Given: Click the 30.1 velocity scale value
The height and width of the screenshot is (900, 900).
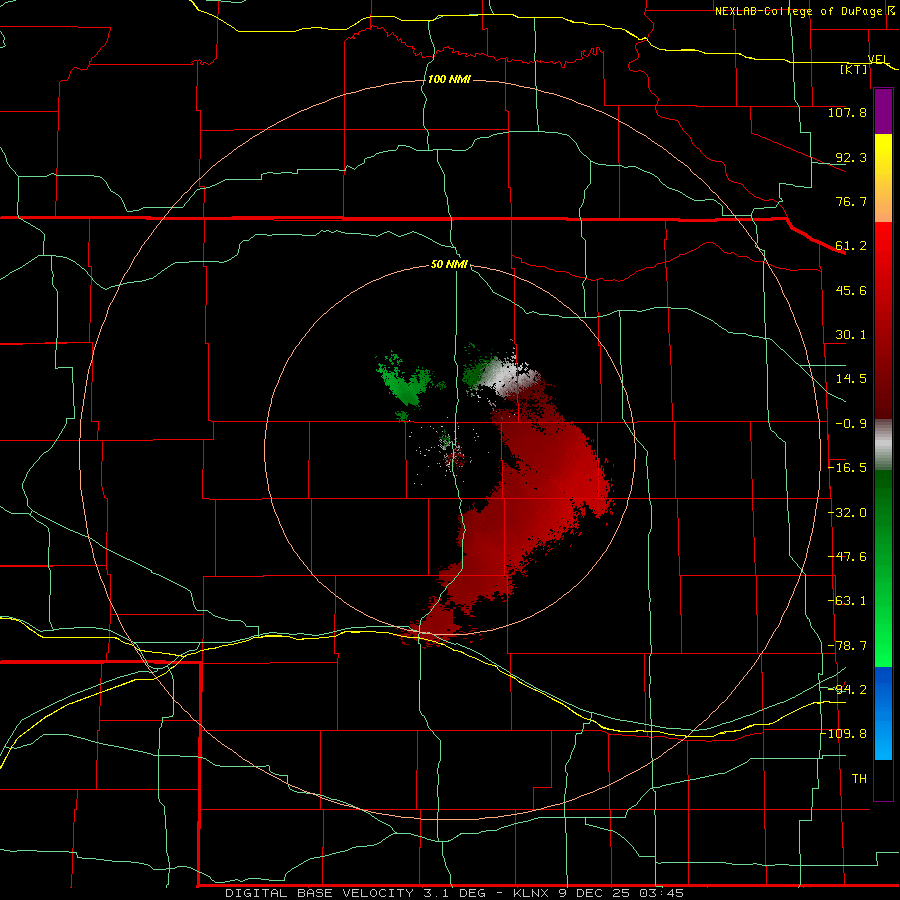Looking at the screenshot, I should tap(851, 335).
